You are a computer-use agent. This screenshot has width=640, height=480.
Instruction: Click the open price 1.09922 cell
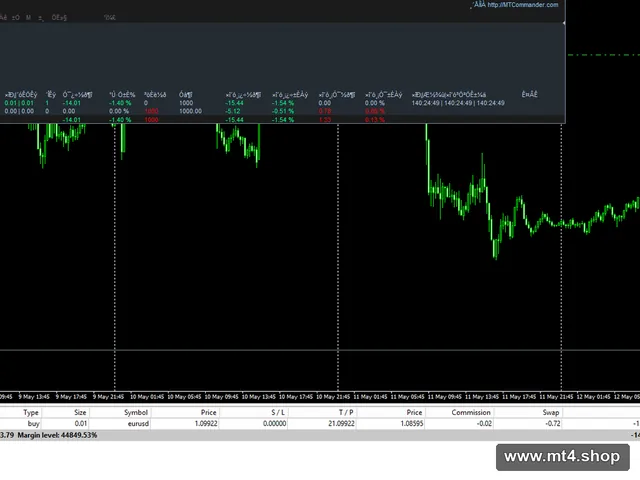tap(206, 423)
